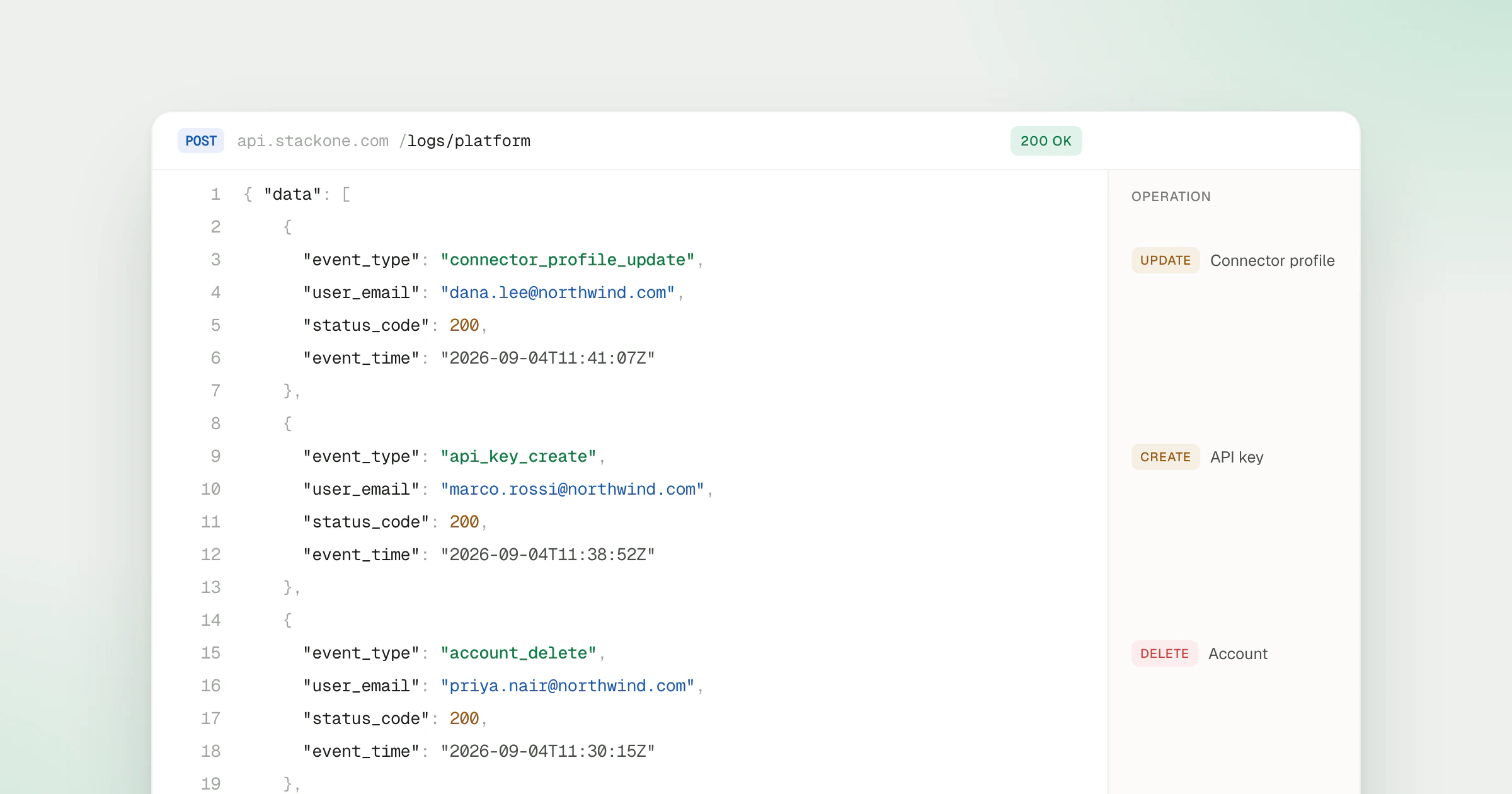The image size is (1512, 794).
Task: Click the "data" key on line 1
Action: pos(293,194)
